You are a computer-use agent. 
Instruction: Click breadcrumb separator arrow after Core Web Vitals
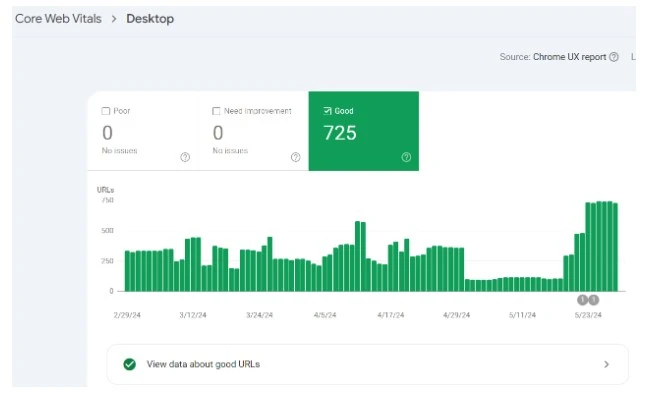click(114, 19)
